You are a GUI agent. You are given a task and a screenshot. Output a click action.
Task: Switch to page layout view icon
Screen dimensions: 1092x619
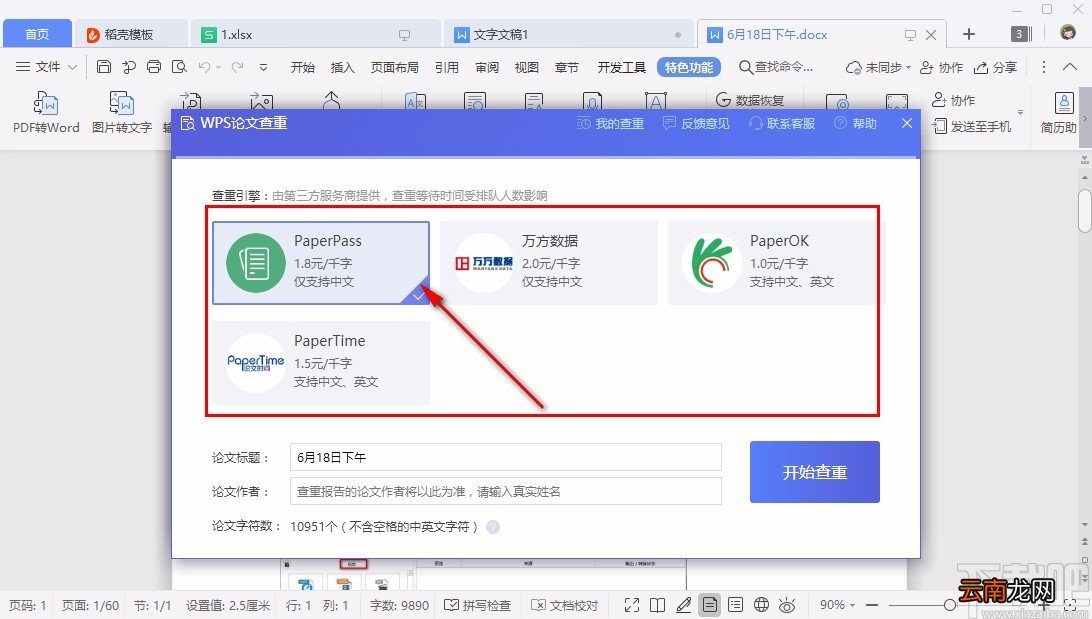tap(710, 605)
